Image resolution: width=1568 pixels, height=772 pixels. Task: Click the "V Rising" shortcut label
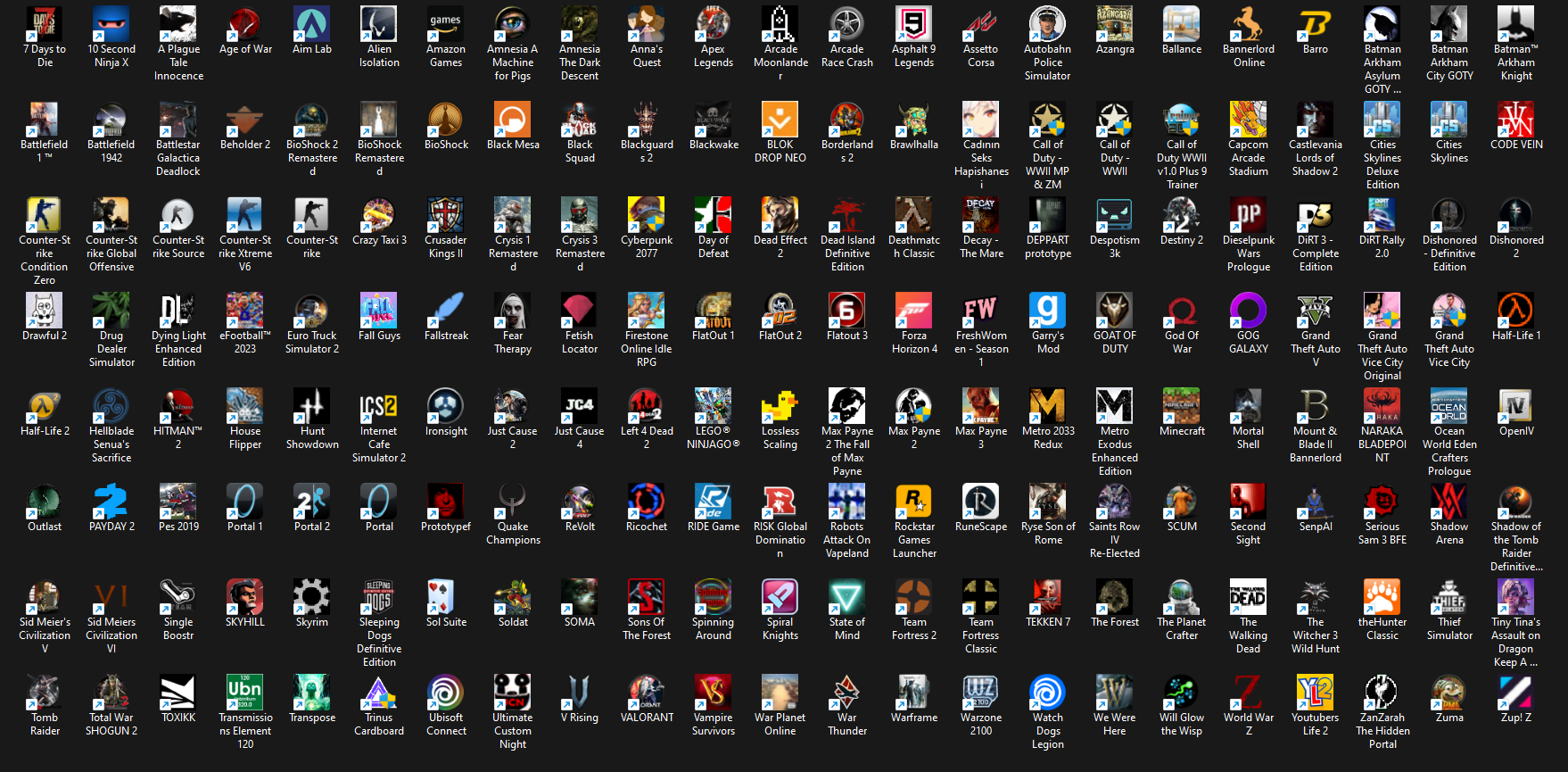click(580, 718)
